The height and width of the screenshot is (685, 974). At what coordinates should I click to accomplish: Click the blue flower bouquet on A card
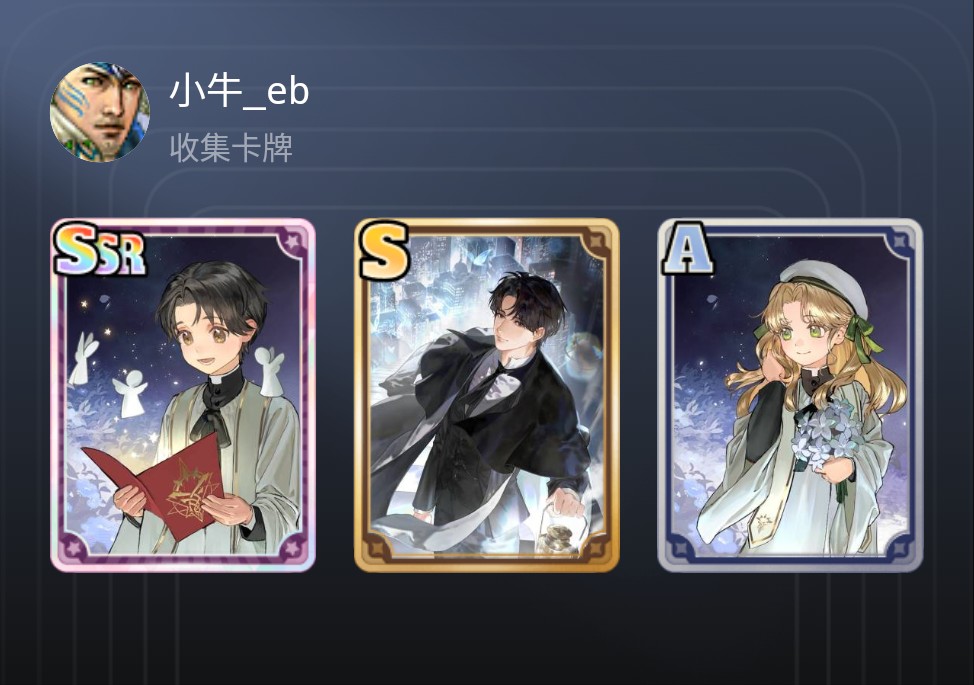pos(825,435)
